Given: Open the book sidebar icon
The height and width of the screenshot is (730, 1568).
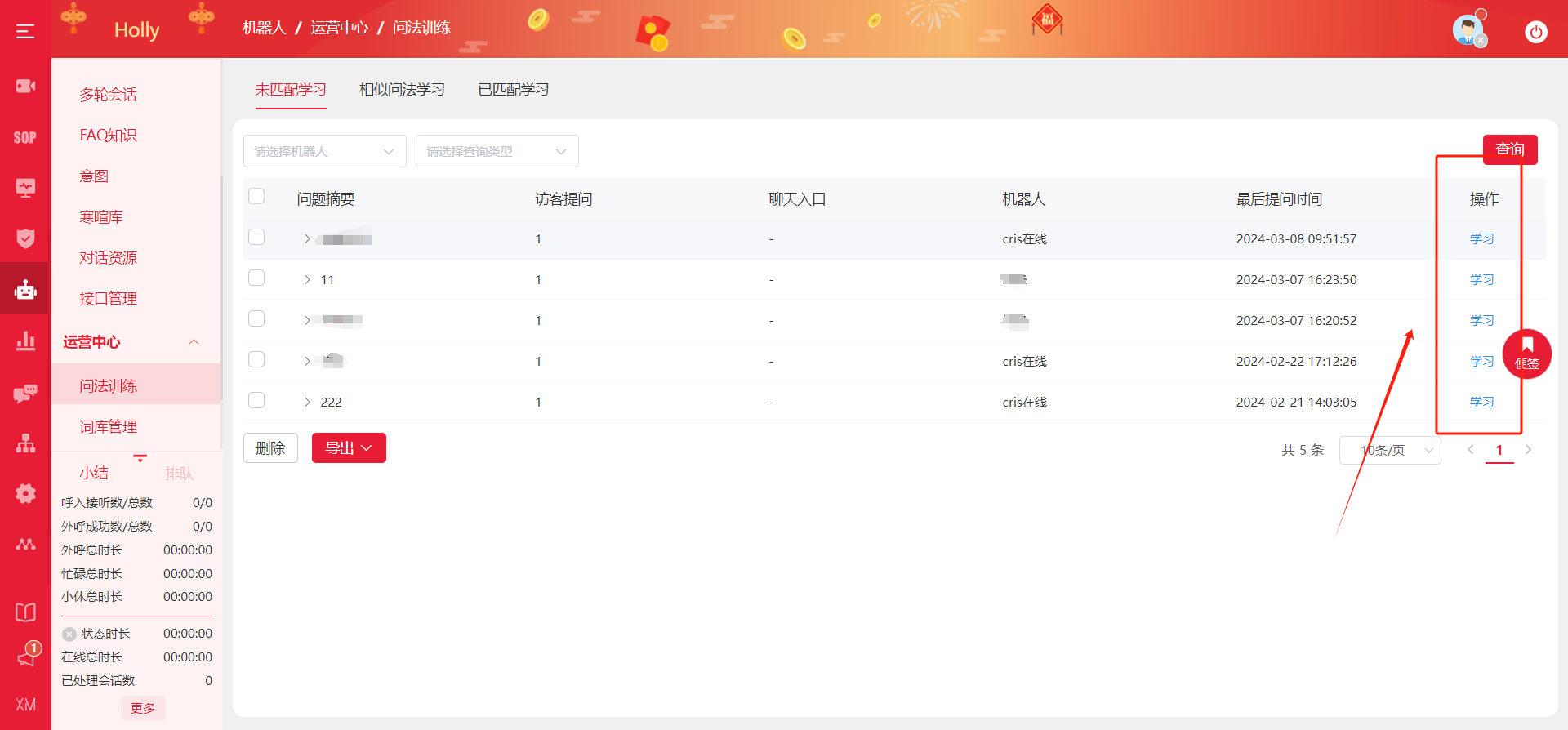Looking at the screenshot, I should coord(25,612).
